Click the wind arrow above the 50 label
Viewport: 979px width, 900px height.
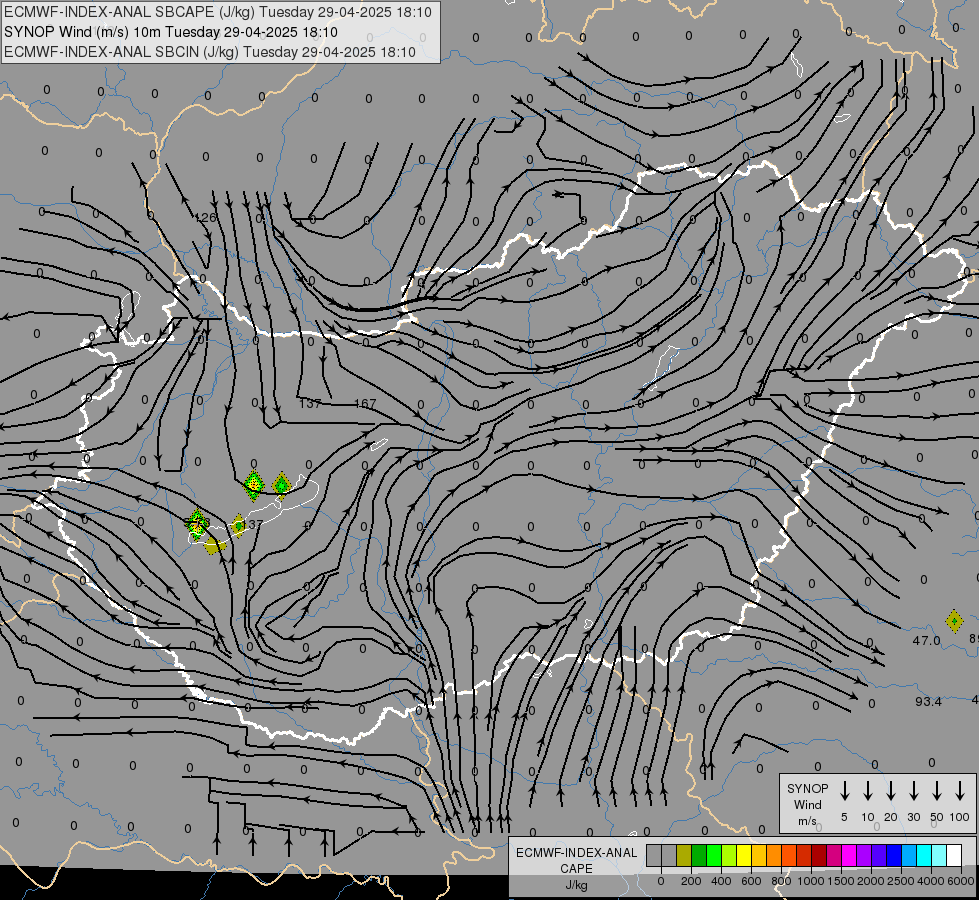click(x=937, y=790)
